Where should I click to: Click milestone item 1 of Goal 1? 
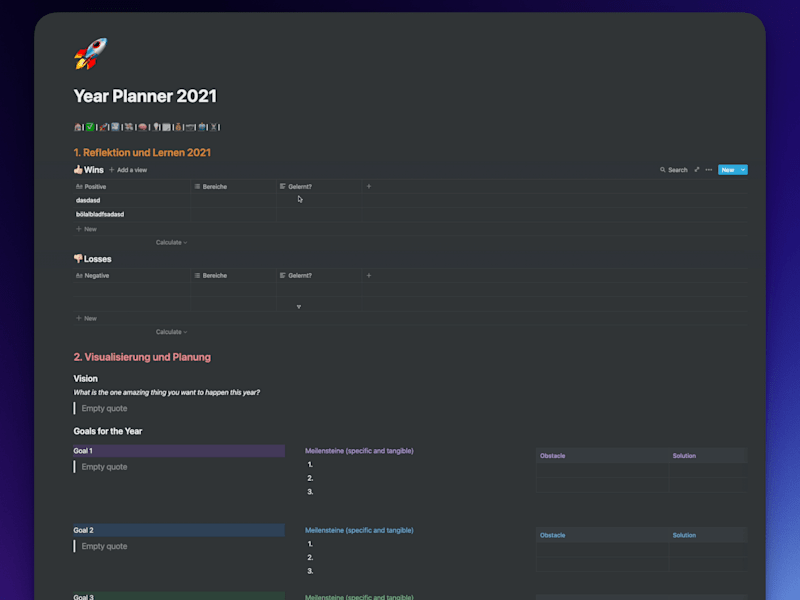click(310, 464)
